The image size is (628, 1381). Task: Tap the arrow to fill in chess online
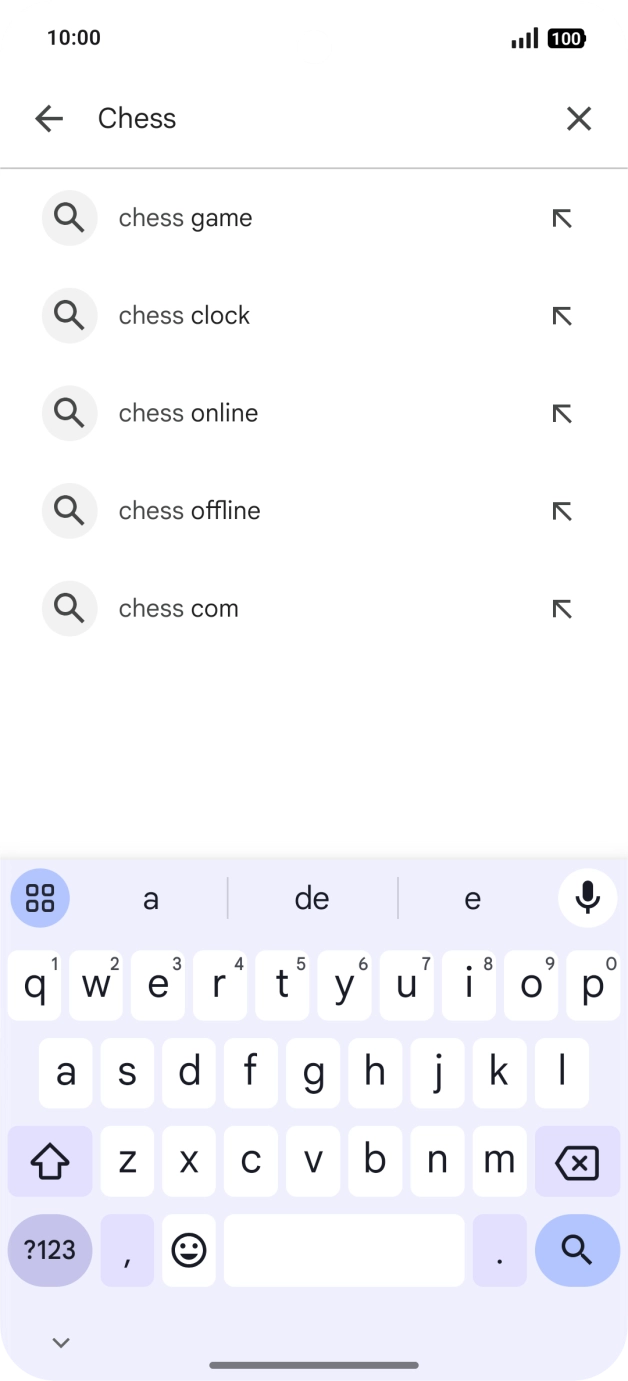coord(562,413)
